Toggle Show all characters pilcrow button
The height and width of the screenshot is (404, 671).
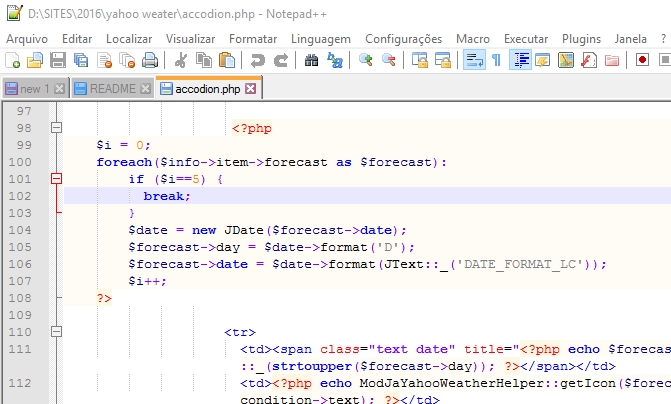click(496, 61)
